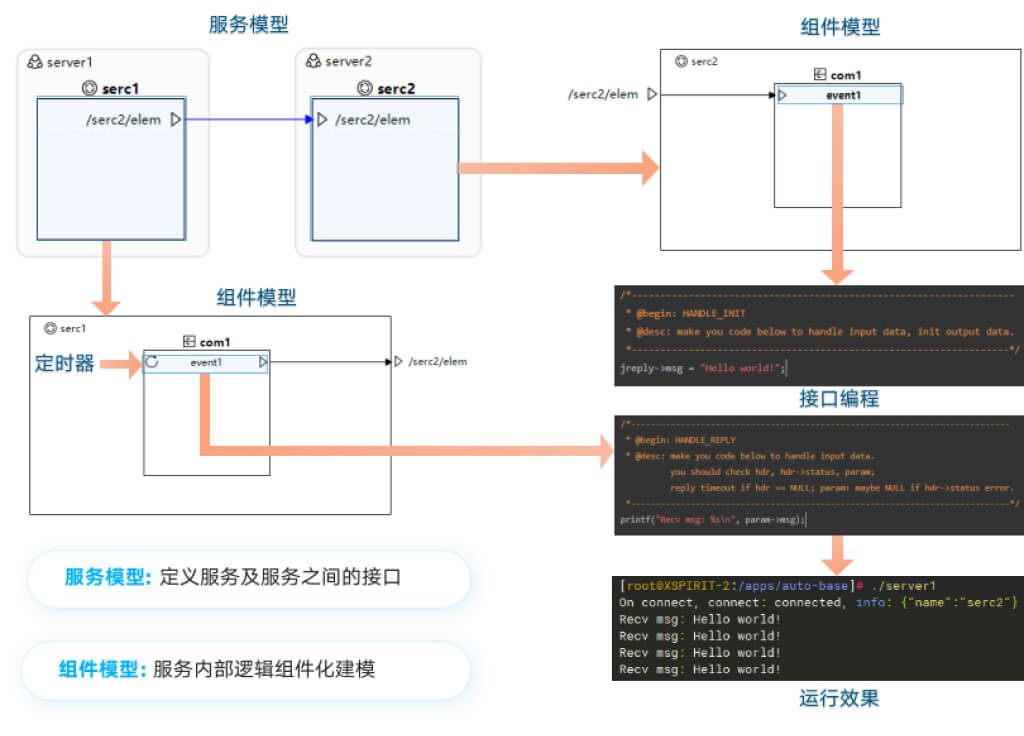
Task: Click the printf "Recv msg" code line
Action: tap(713, 520)
